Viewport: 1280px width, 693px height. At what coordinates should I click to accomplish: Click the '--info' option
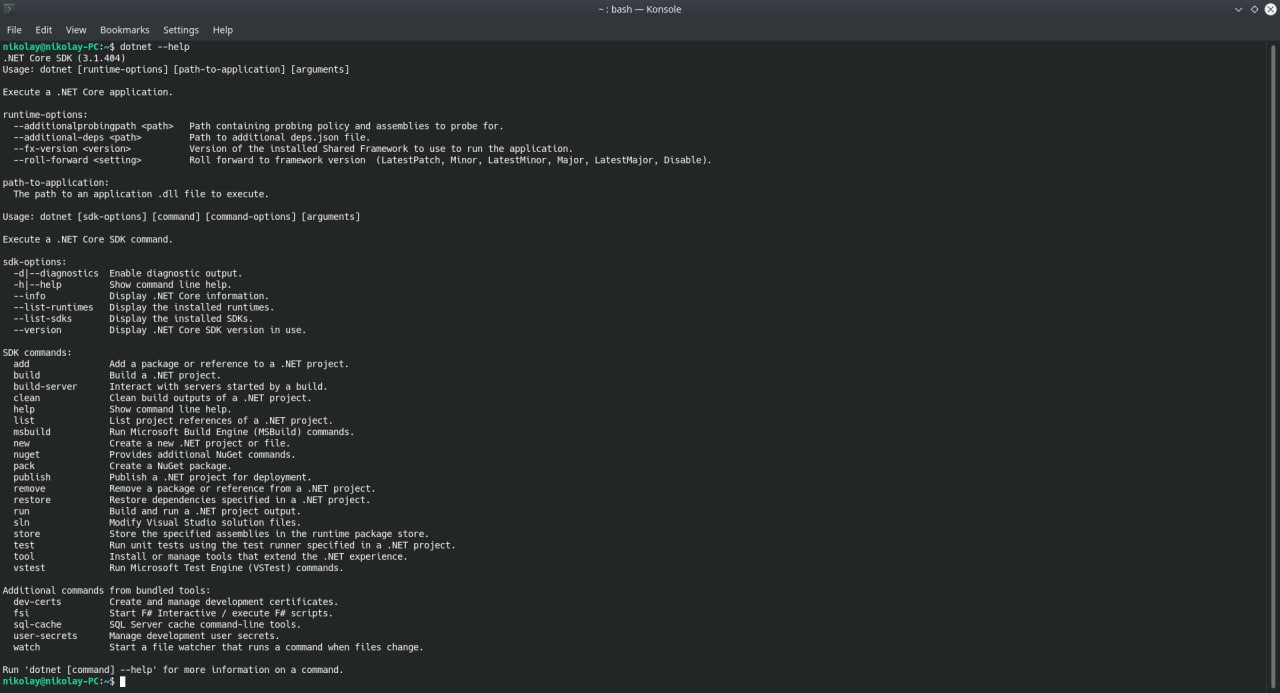29,296
